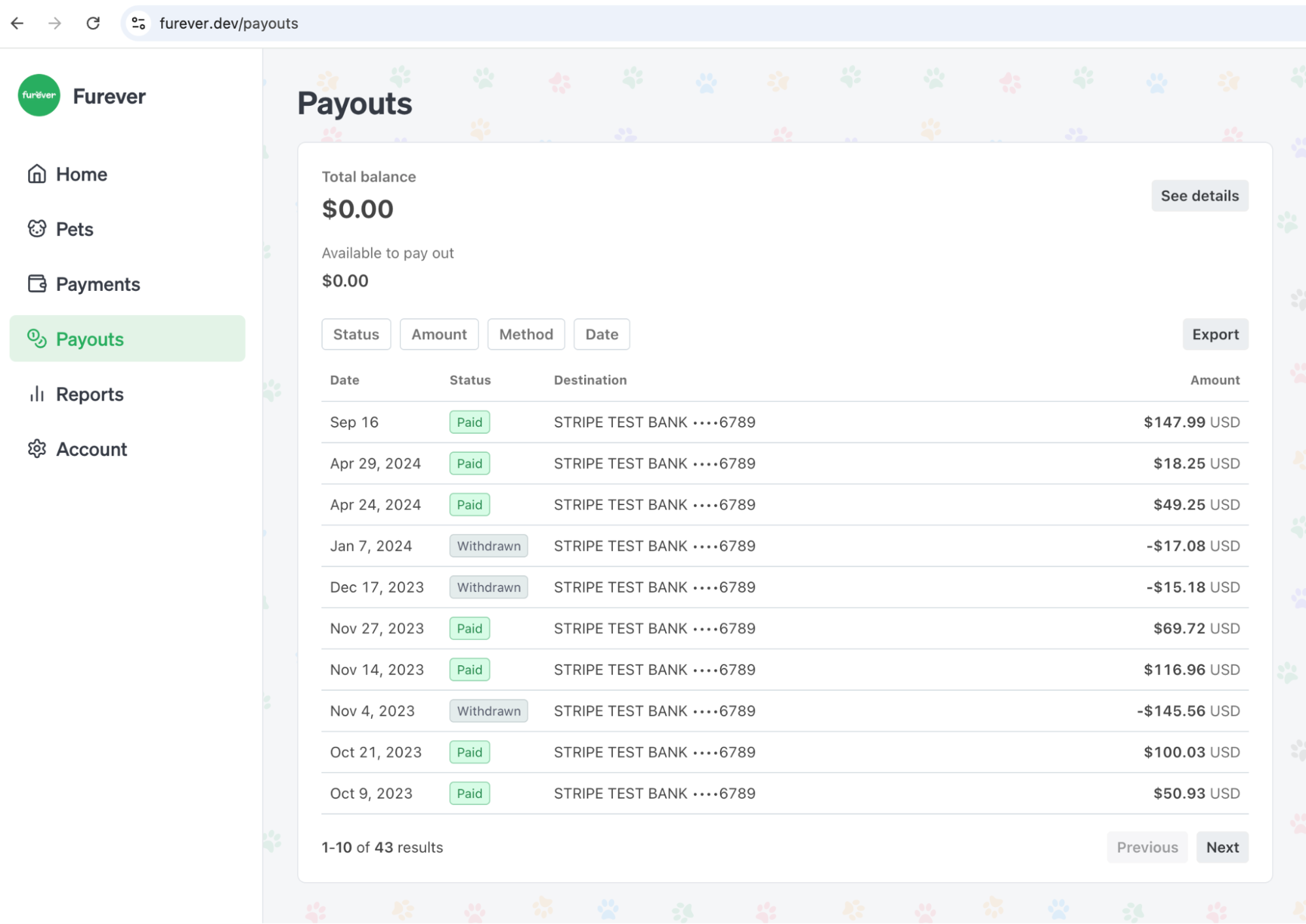Click the Account gear icon

pyautogui.click(x=37, y=449)
